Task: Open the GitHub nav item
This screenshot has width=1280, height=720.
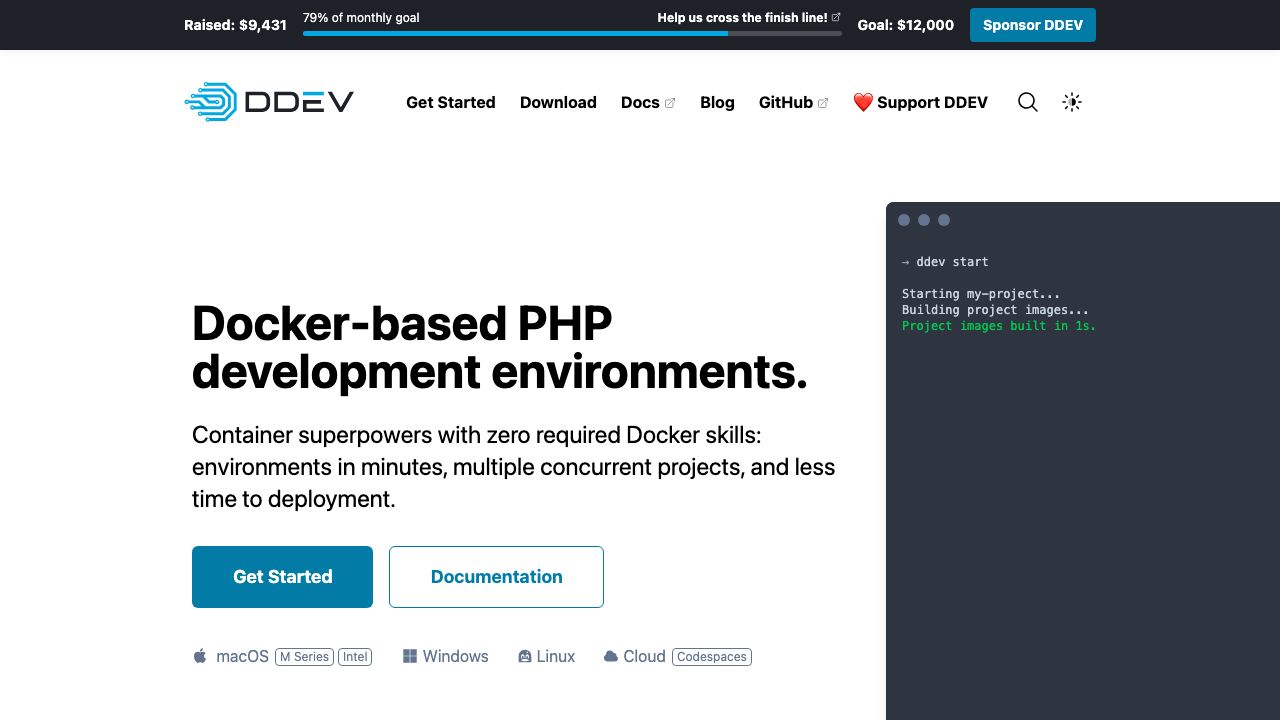Action: (x=786, y=102)
